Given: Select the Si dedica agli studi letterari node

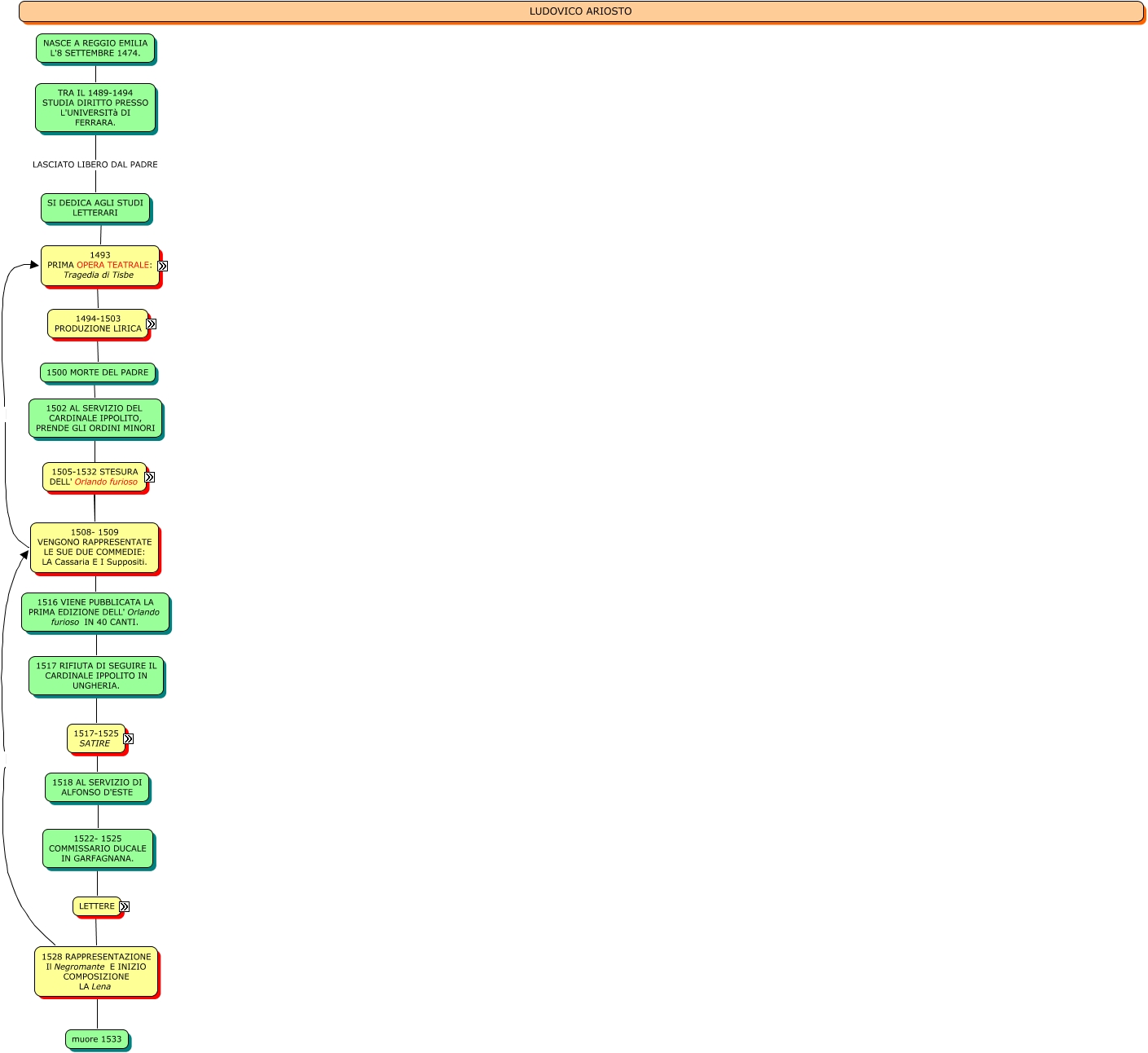Looking at the screenshot, I should tap(95, 208).
